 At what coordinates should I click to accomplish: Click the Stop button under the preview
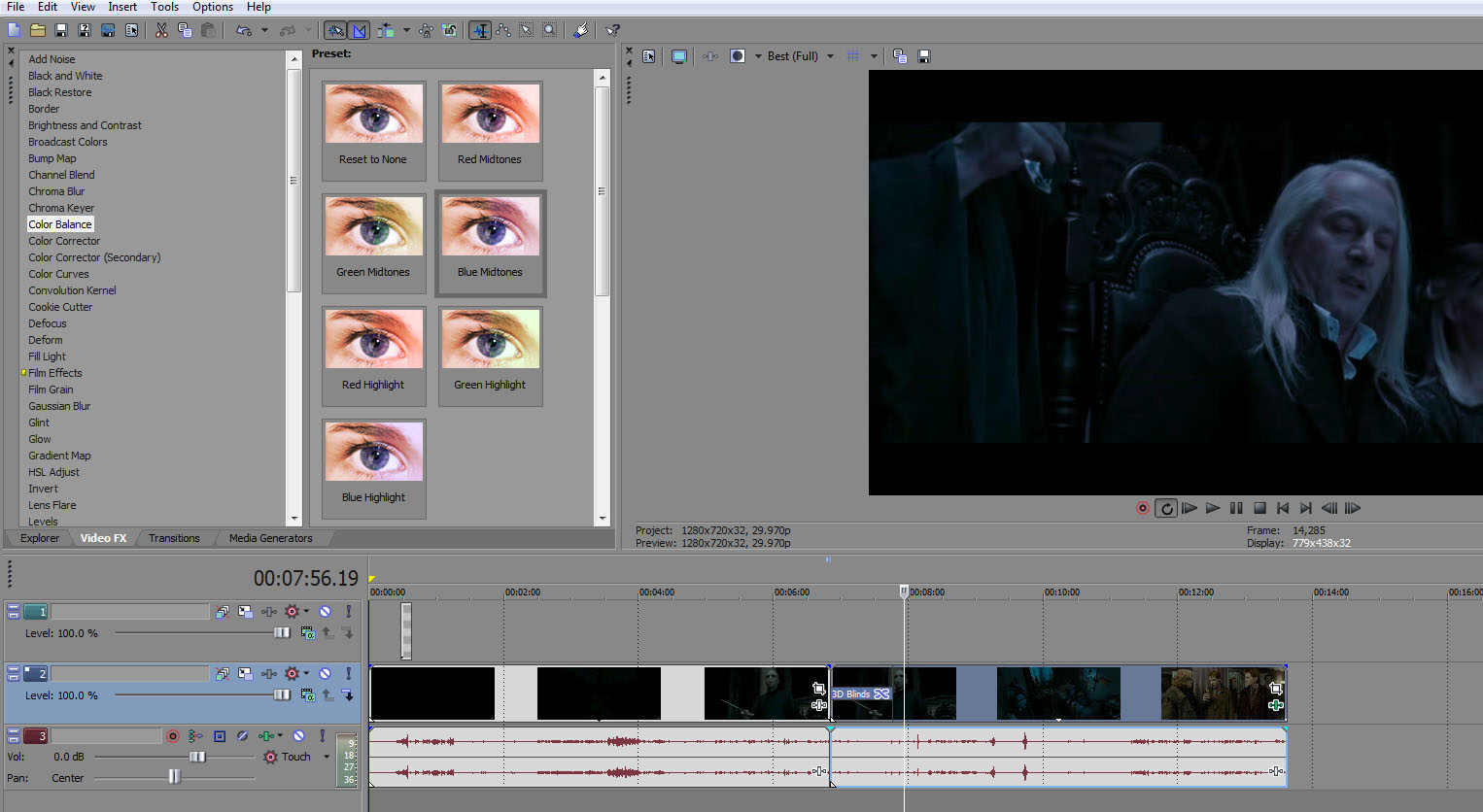tap(1259, 508)
